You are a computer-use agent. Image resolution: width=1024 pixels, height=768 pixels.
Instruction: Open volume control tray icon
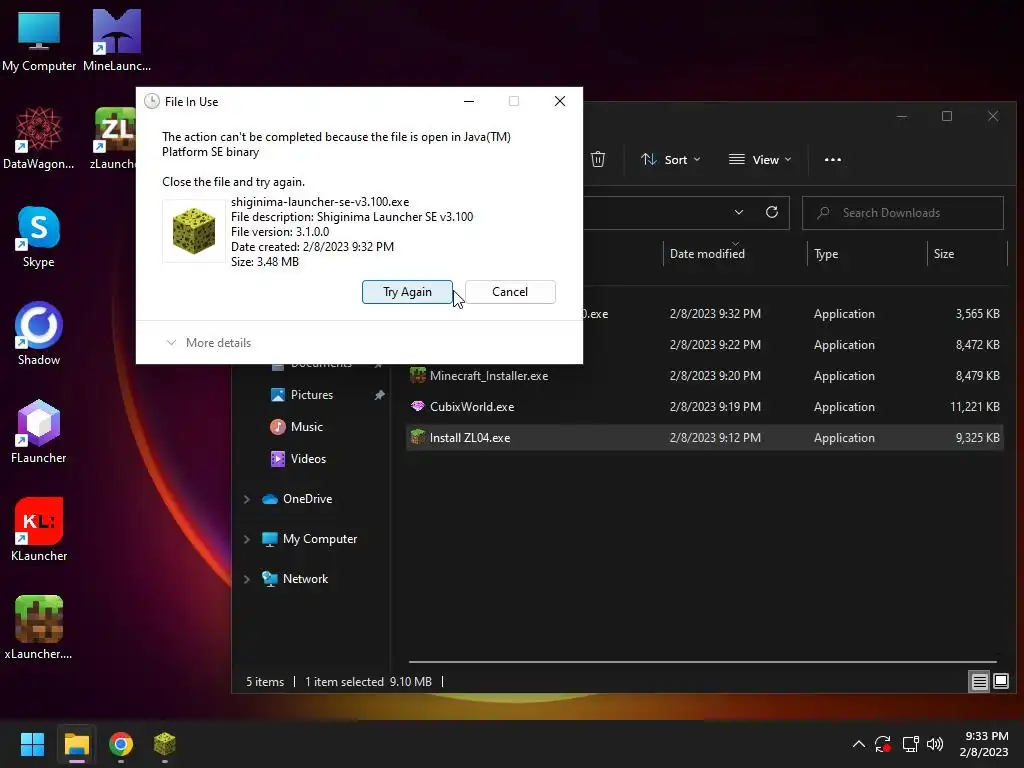point(935,744)
